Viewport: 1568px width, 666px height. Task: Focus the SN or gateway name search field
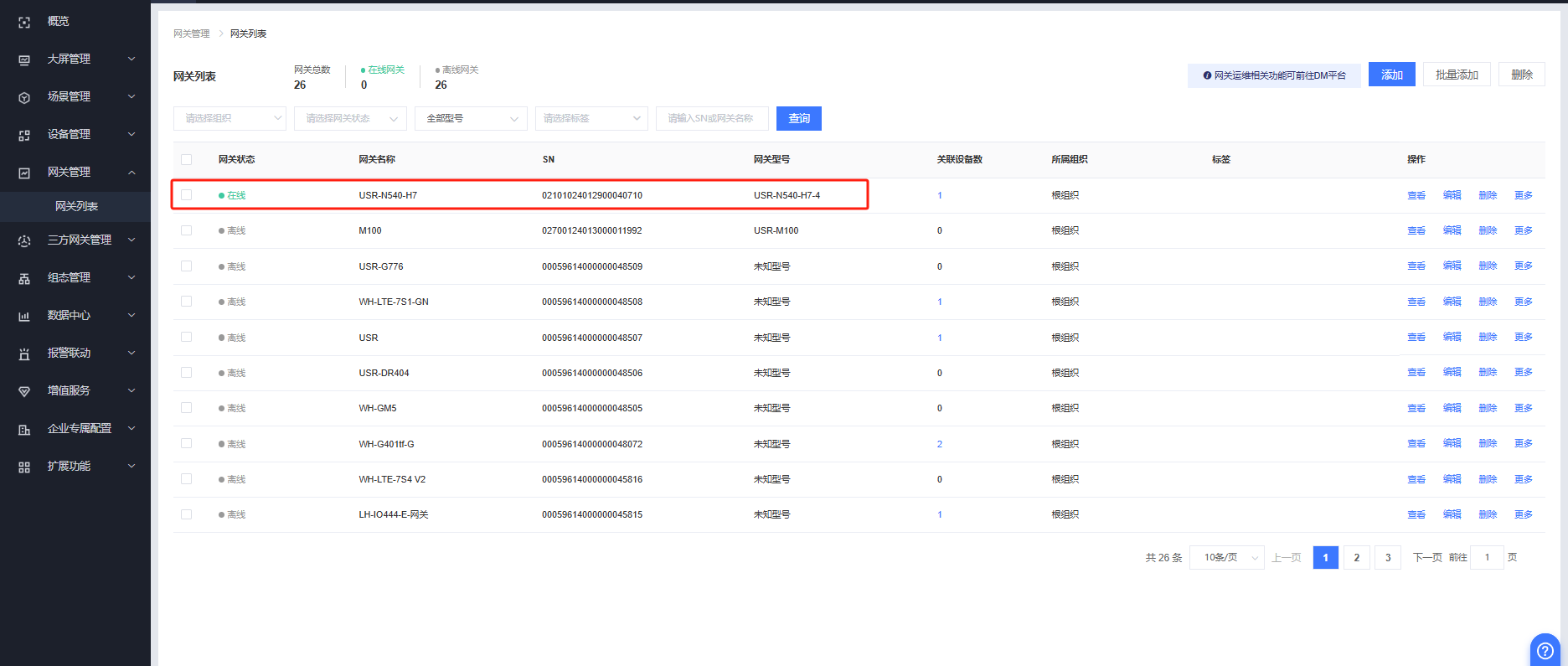pyautogui.click(x=711, y=118)
